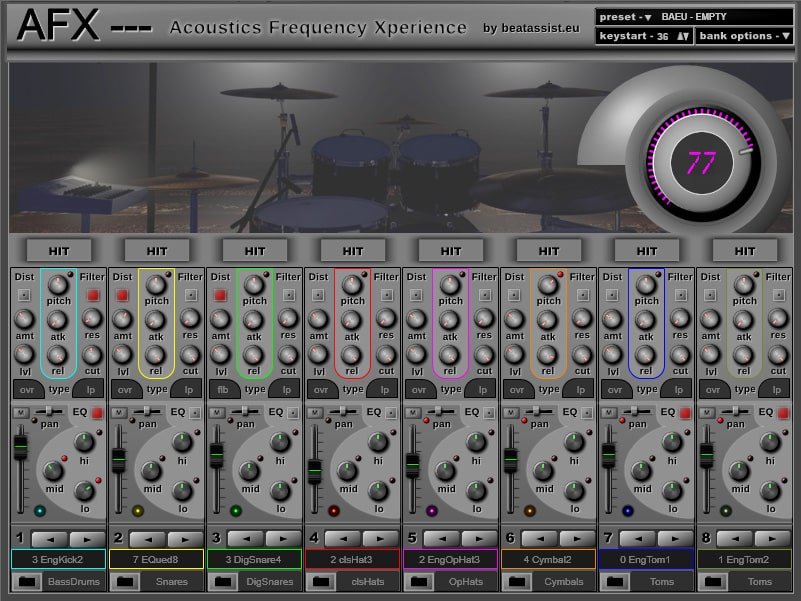This screenshot has height=601, width=801.
Task: Click the pan slider on channel 6
Action: pyautogui.click(x=537, y=411)
